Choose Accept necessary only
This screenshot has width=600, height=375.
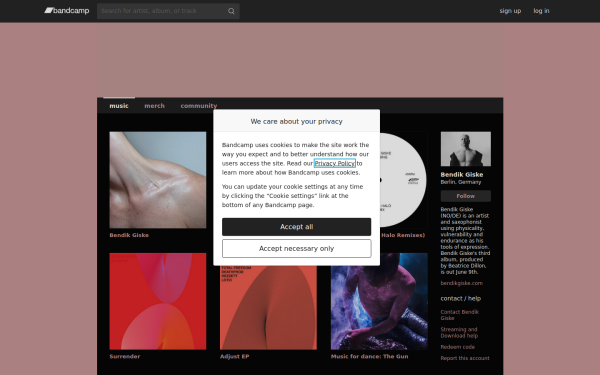tap(297, 249)
